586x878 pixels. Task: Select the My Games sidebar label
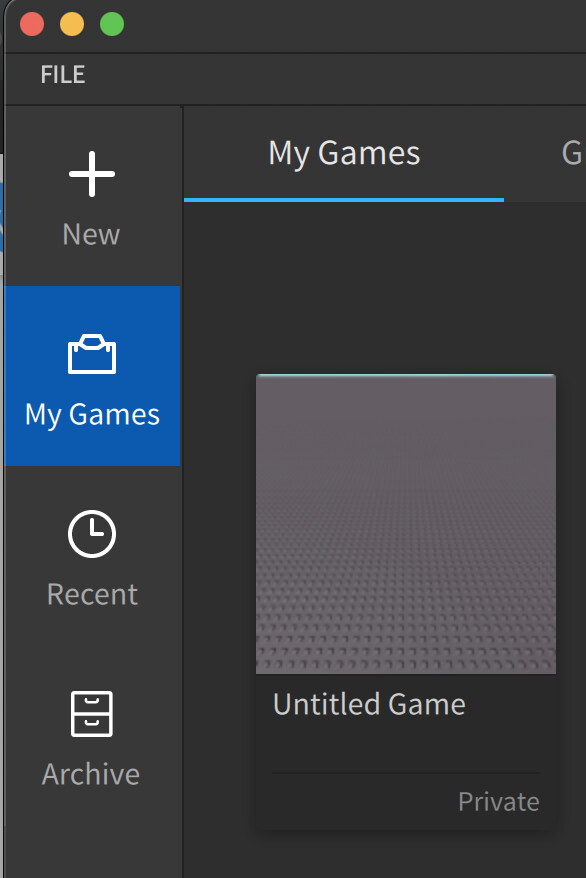click(x=92, y=415)
